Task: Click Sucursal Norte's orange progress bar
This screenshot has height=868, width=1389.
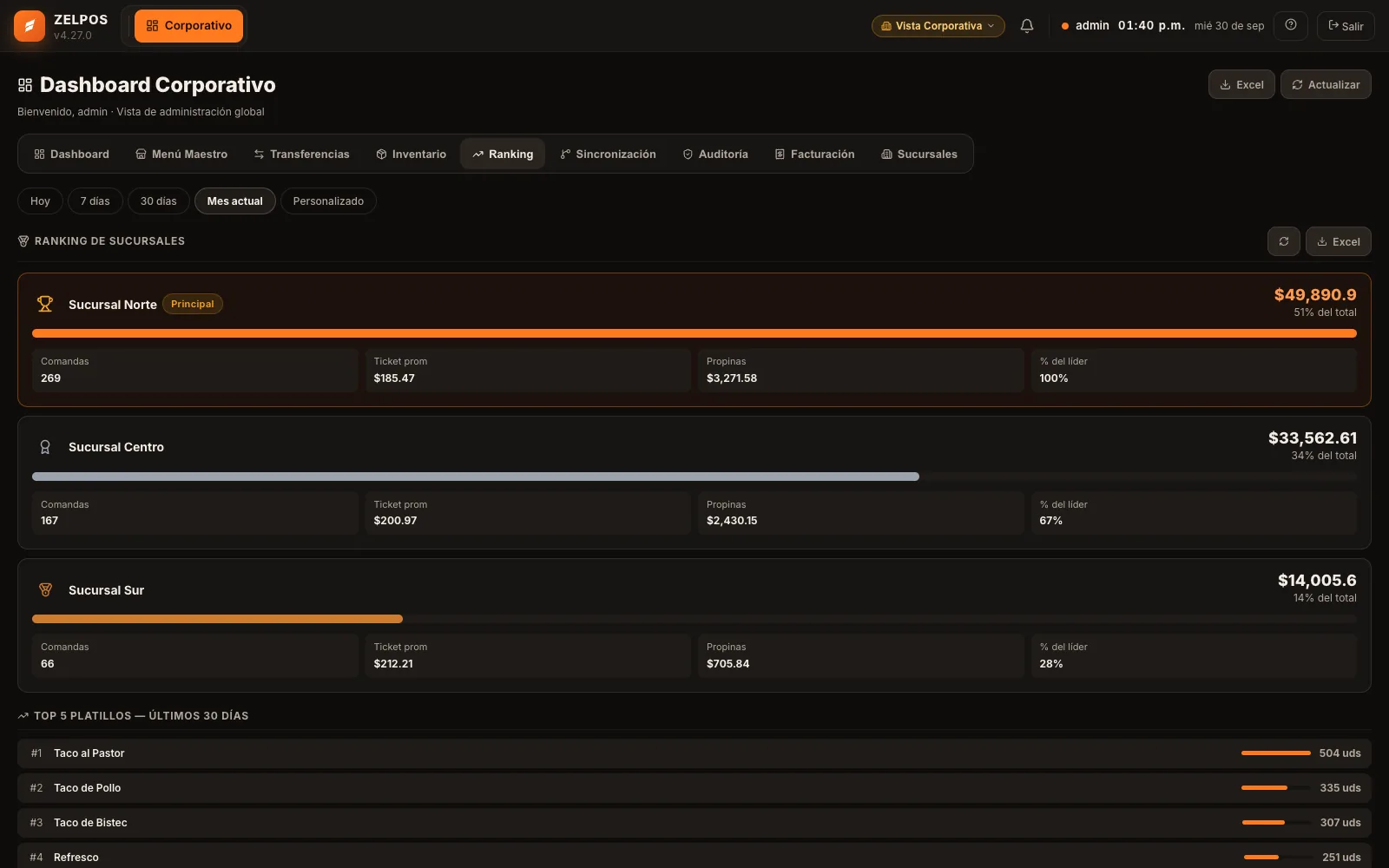Action: pyautogui.click(x=694, y=333)
